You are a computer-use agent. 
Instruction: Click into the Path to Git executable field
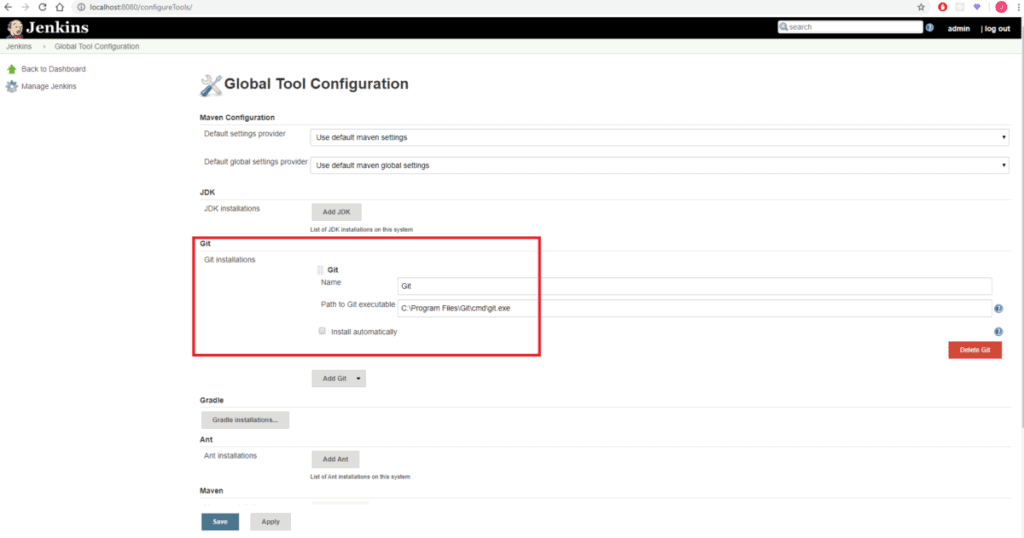click(694, 308)
